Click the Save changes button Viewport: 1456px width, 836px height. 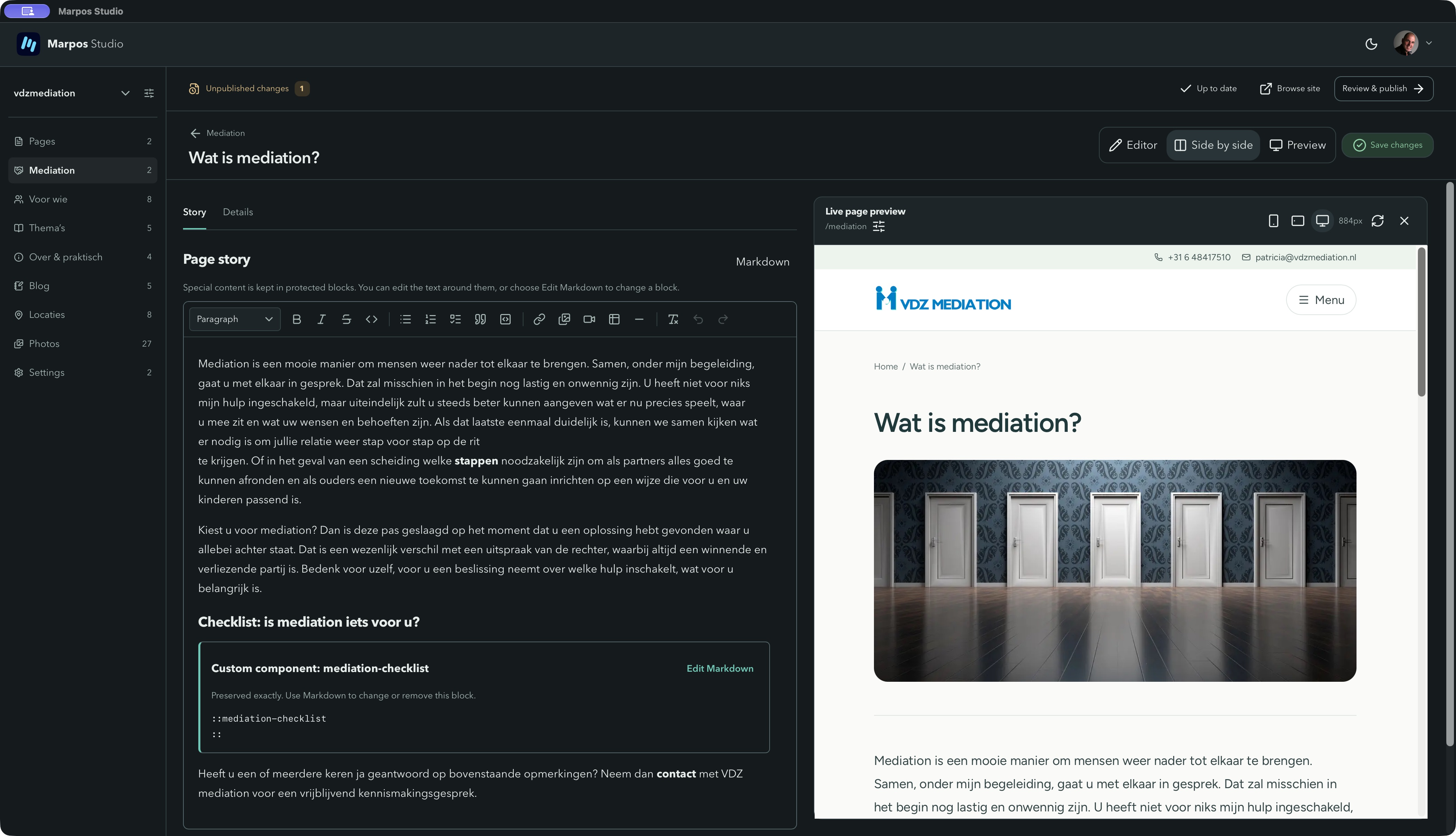1387,145
